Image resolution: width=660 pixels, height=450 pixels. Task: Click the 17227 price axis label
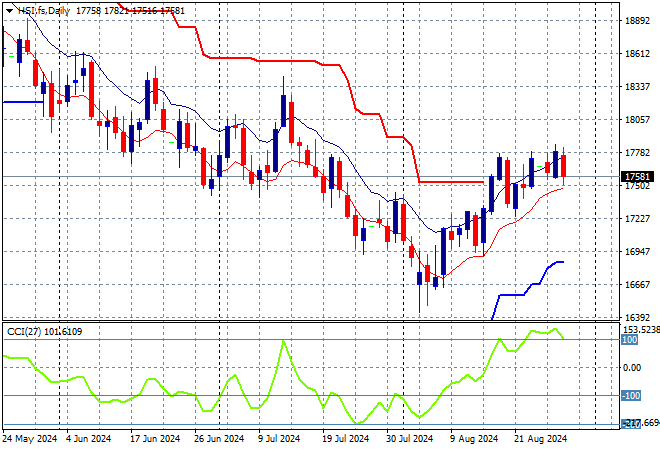637,218
